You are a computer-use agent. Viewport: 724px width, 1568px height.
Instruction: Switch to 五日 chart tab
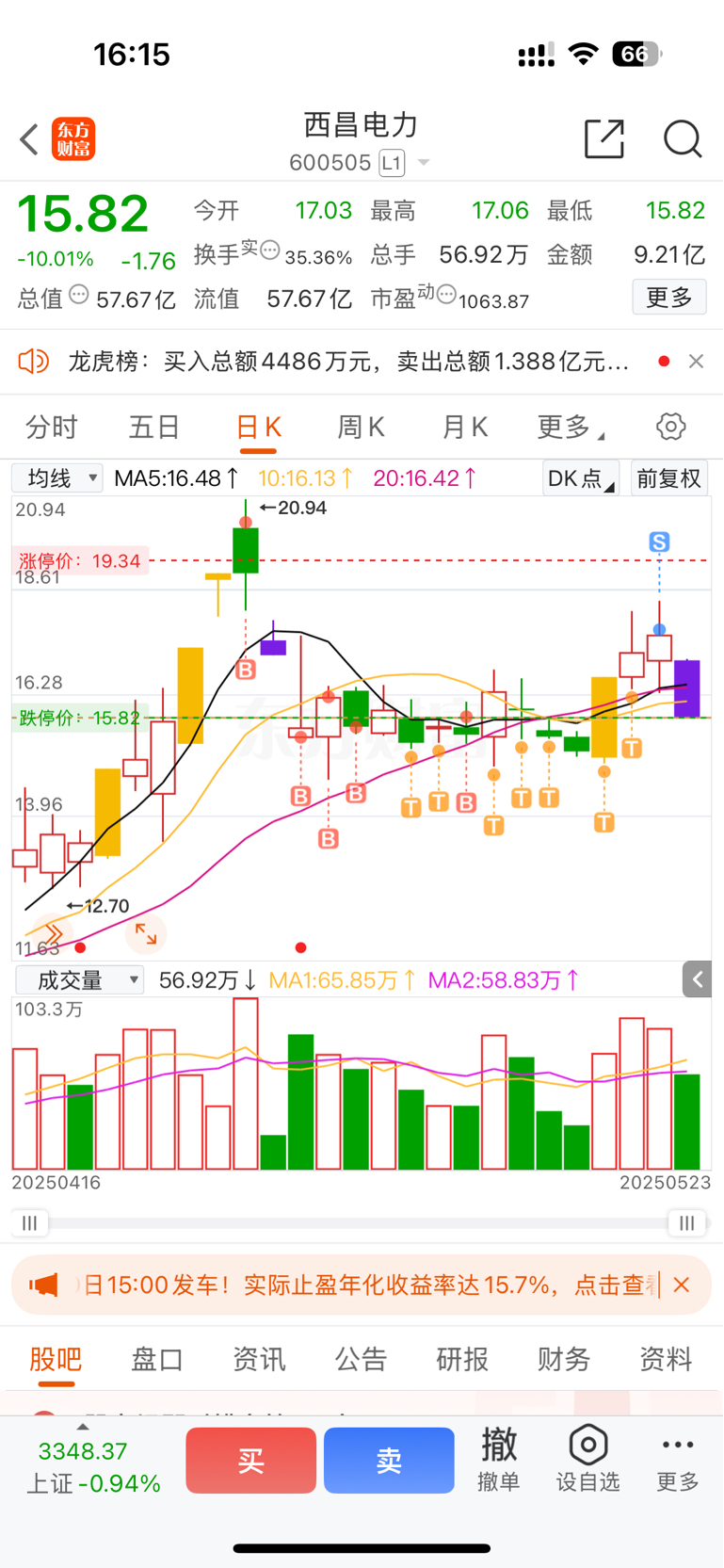pos(154,428)
